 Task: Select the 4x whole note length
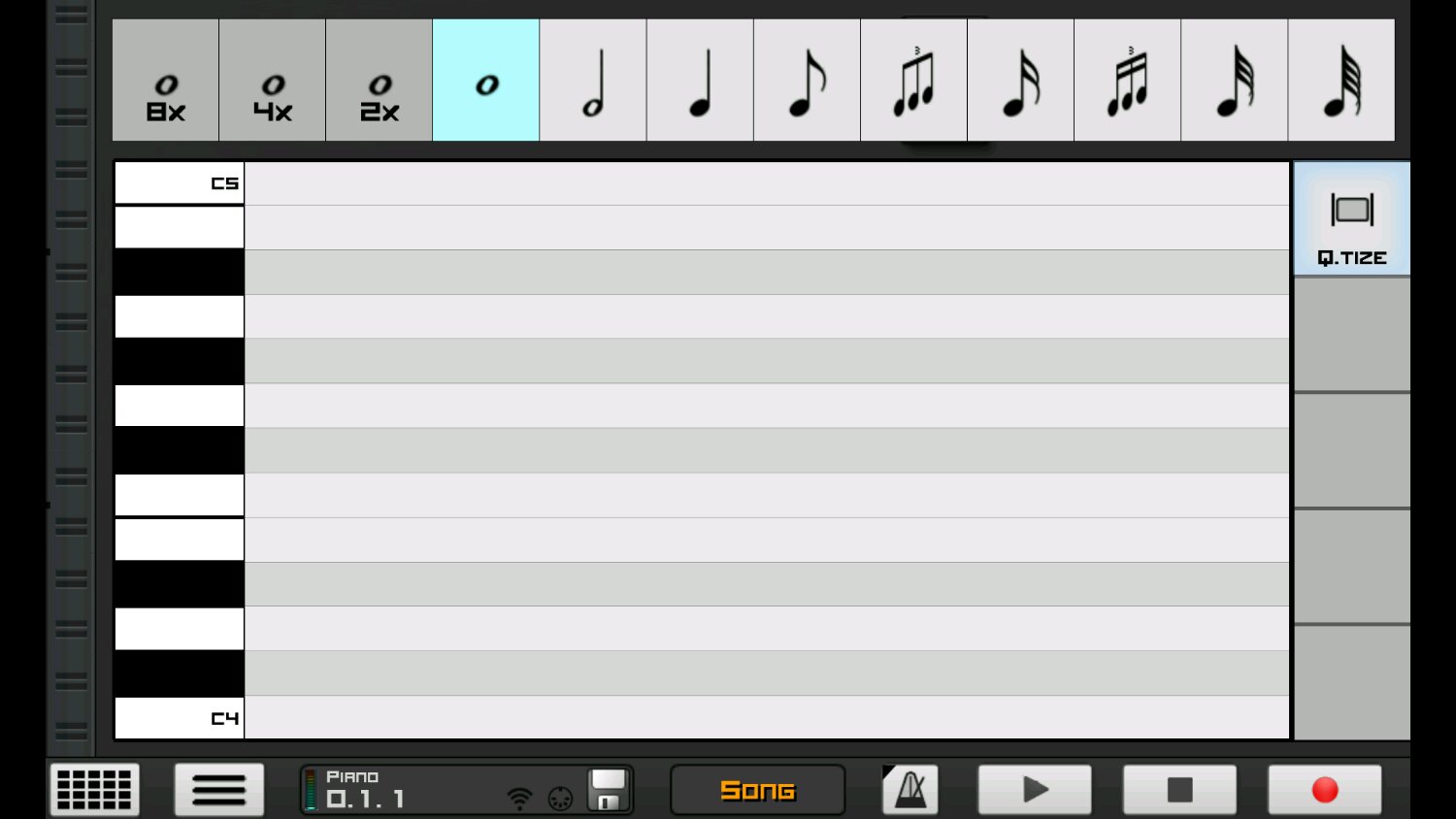(273, 81)
